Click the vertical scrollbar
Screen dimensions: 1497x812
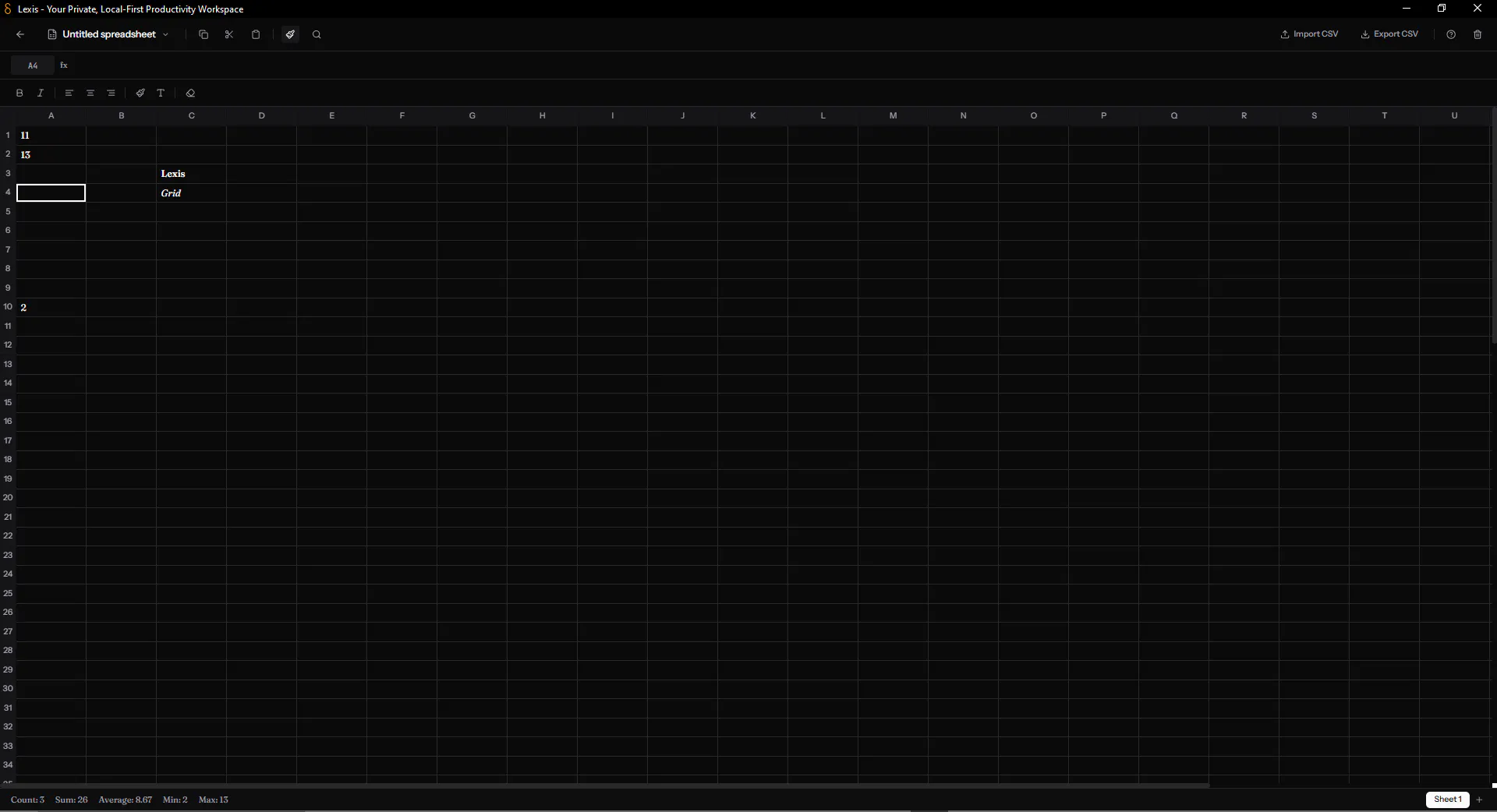tap(1494, 226)
